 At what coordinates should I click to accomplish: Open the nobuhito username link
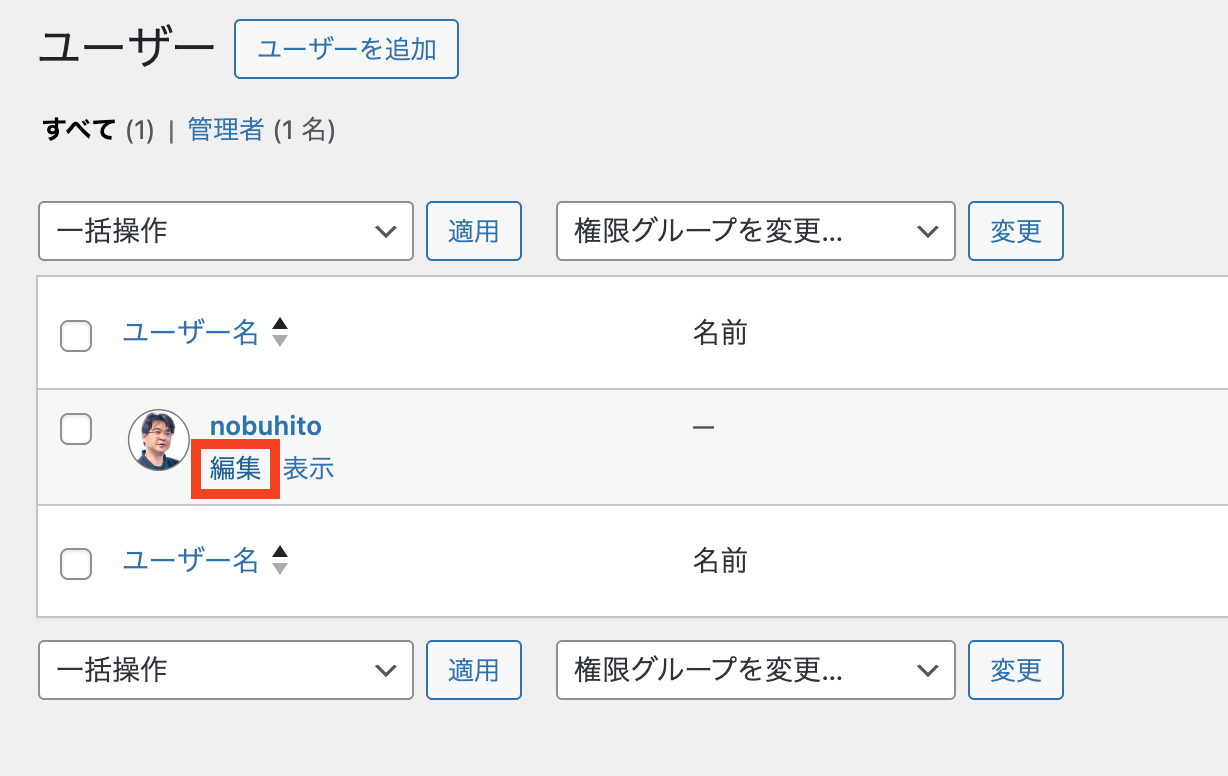[265, 427]
